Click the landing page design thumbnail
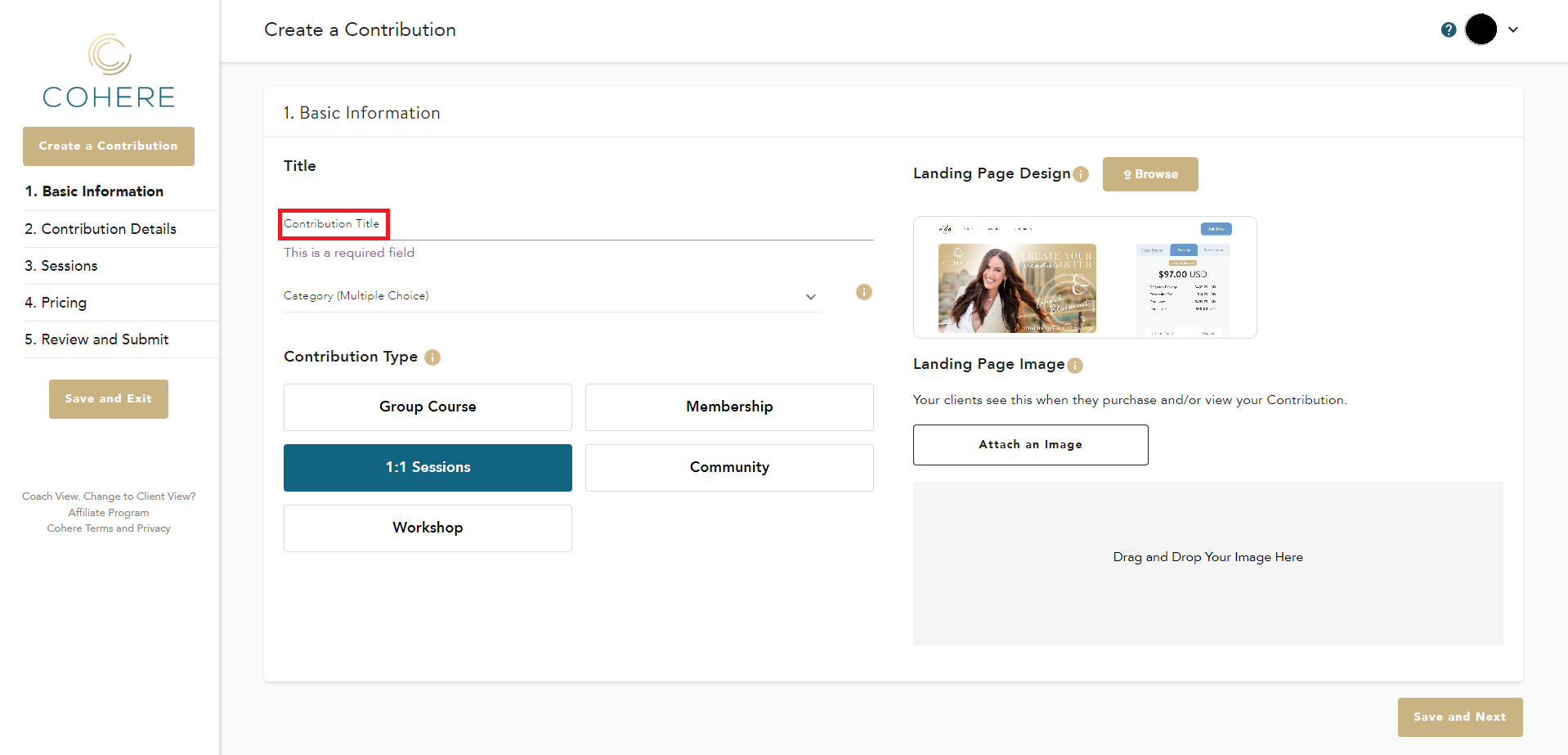The image size is (1568, 755). [x=1084, y=277]
